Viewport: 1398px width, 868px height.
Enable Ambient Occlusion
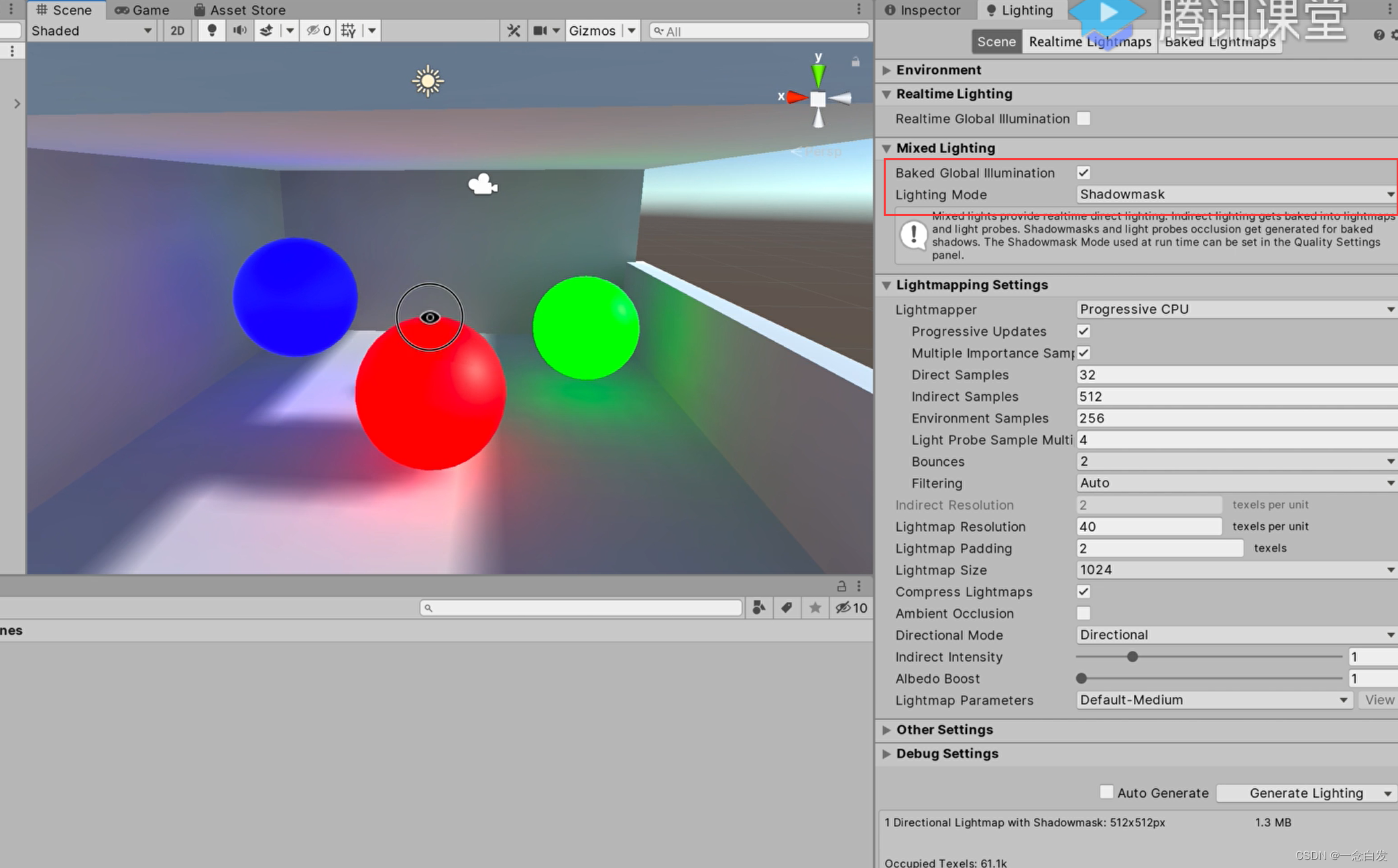click(x=1083, y=613)
